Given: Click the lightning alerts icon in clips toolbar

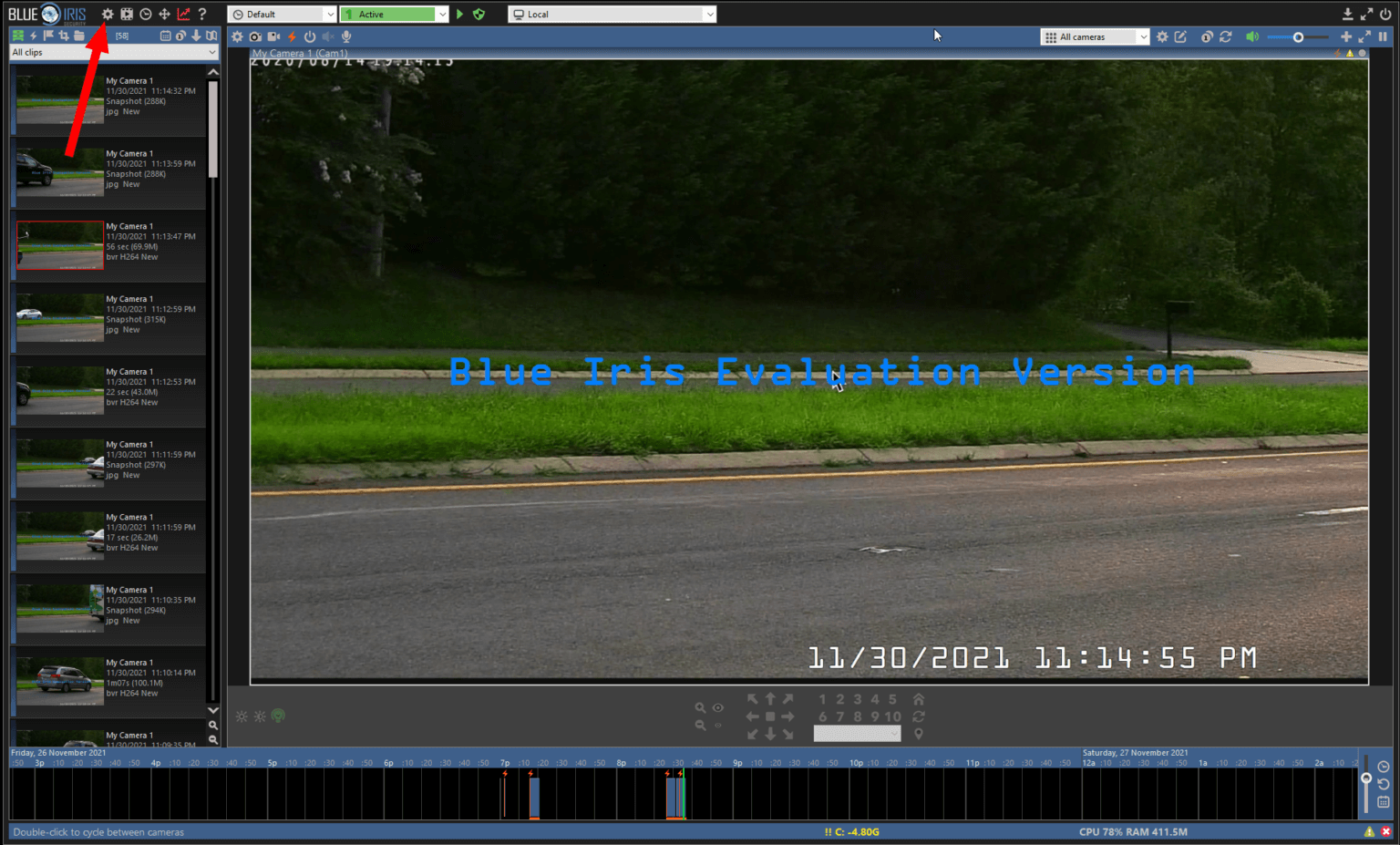Looking at the screenshot, I should coord(33,36).
